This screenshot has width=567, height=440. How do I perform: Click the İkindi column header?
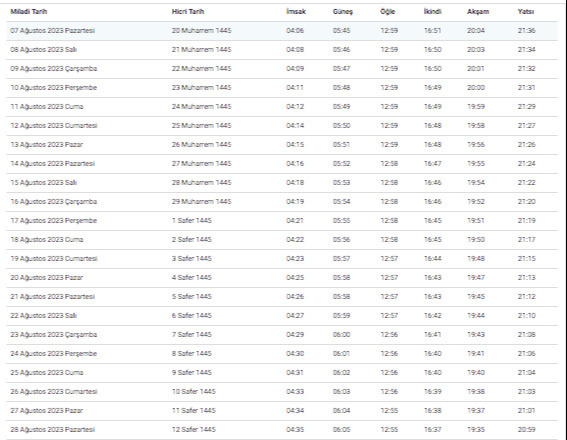(432, 12)
